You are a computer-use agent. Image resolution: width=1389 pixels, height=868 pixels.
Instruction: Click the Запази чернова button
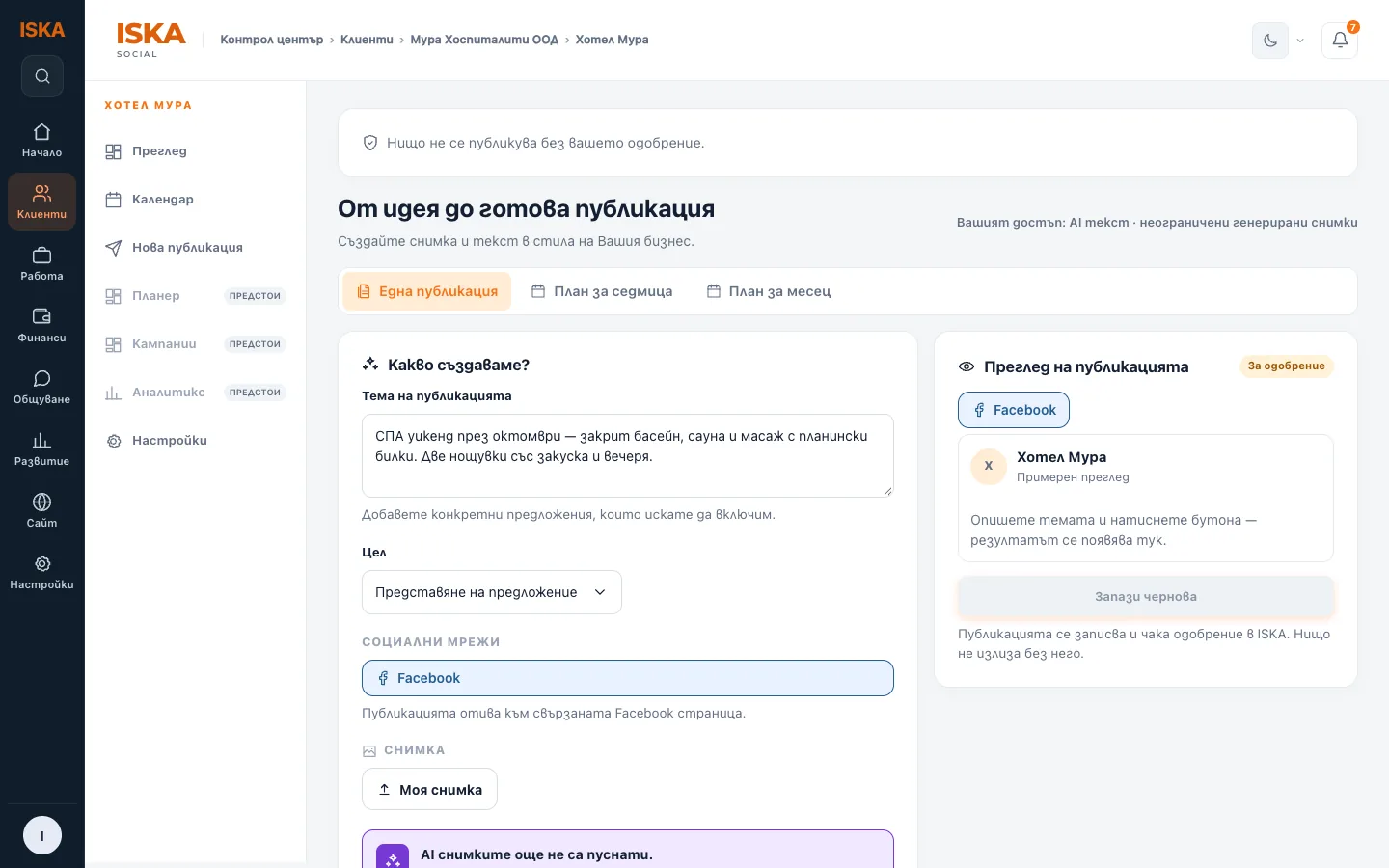pyautogui.click(x=1146, y=597)
